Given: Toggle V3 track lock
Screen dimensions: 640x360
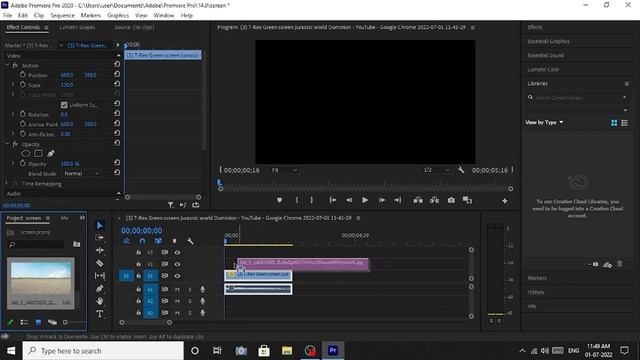Looking at the screenshot, I should (139, 252).
